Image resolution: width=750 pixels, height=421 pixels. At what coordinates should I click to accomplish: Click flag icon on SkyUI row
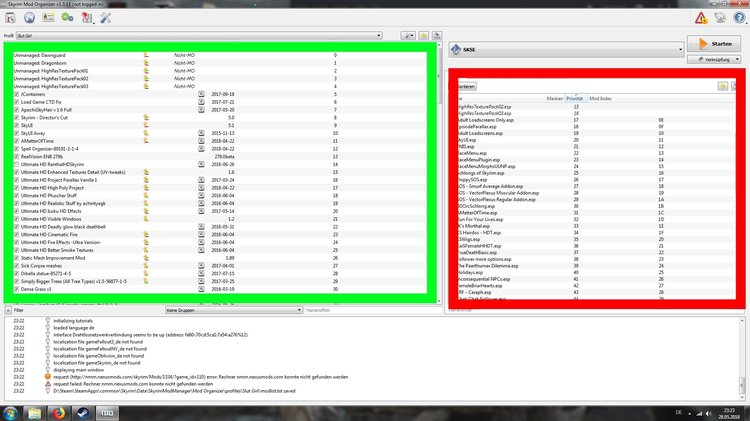(146, 125)
